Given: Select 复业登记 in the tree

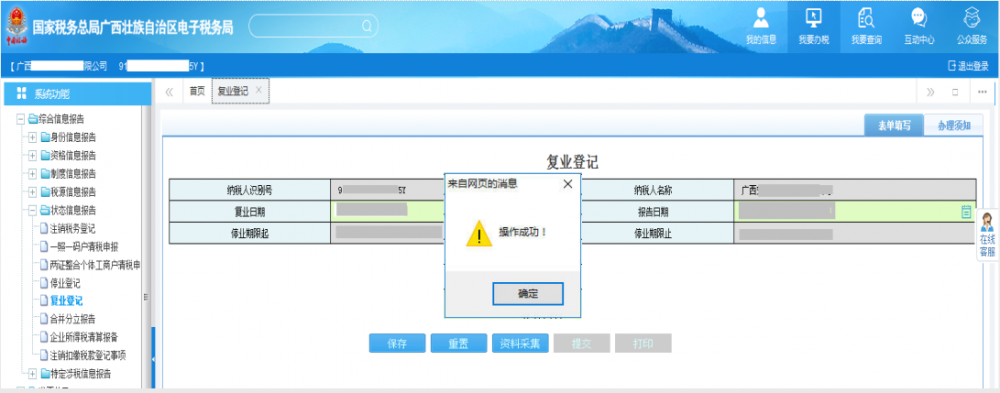Looking at the screenshot, I should (x=66, y=300).
